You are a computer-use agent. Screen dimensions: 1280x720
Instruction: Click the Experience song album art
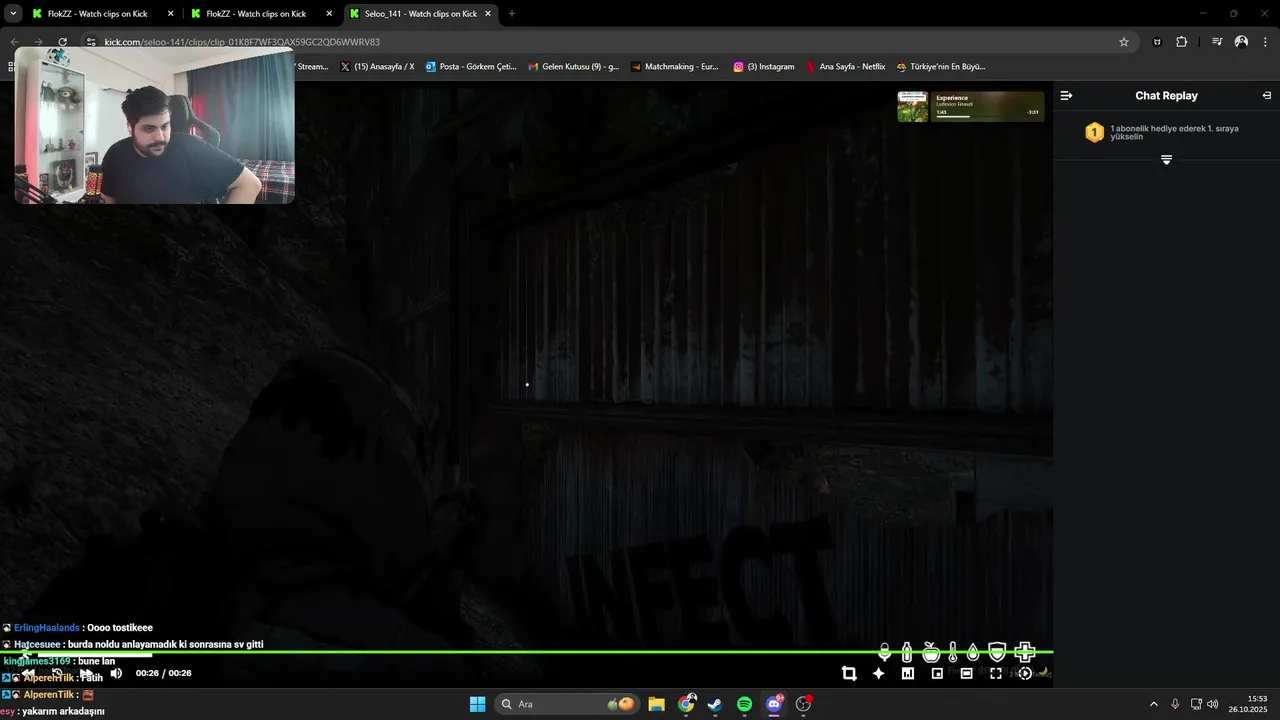[913, 107]
